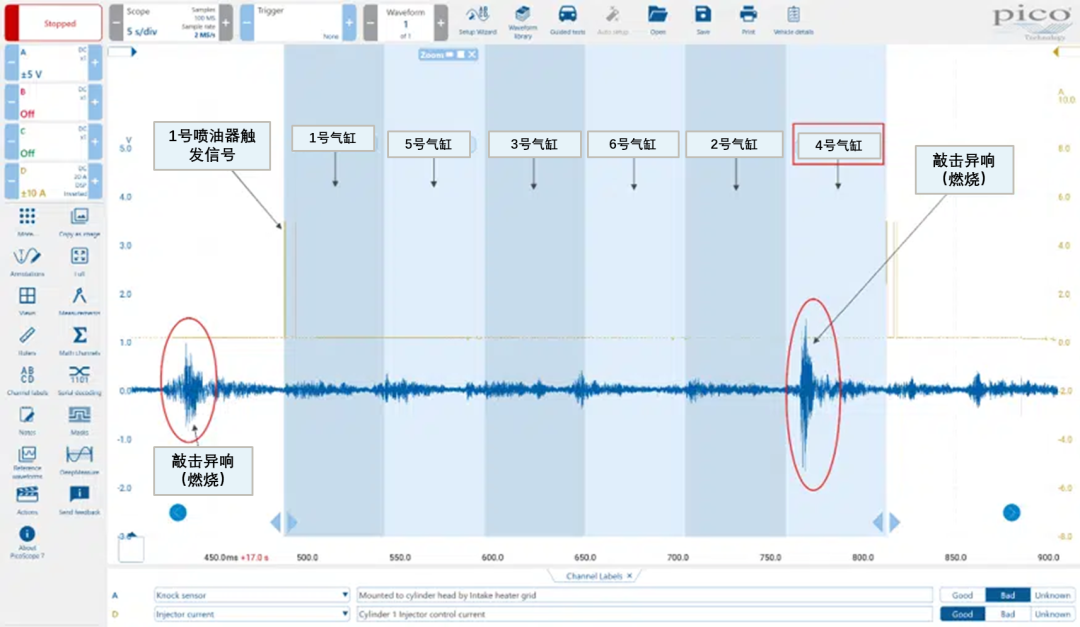Increase the Scope timebase with plus
The image size is (1080, 627).
click(226, 22)
